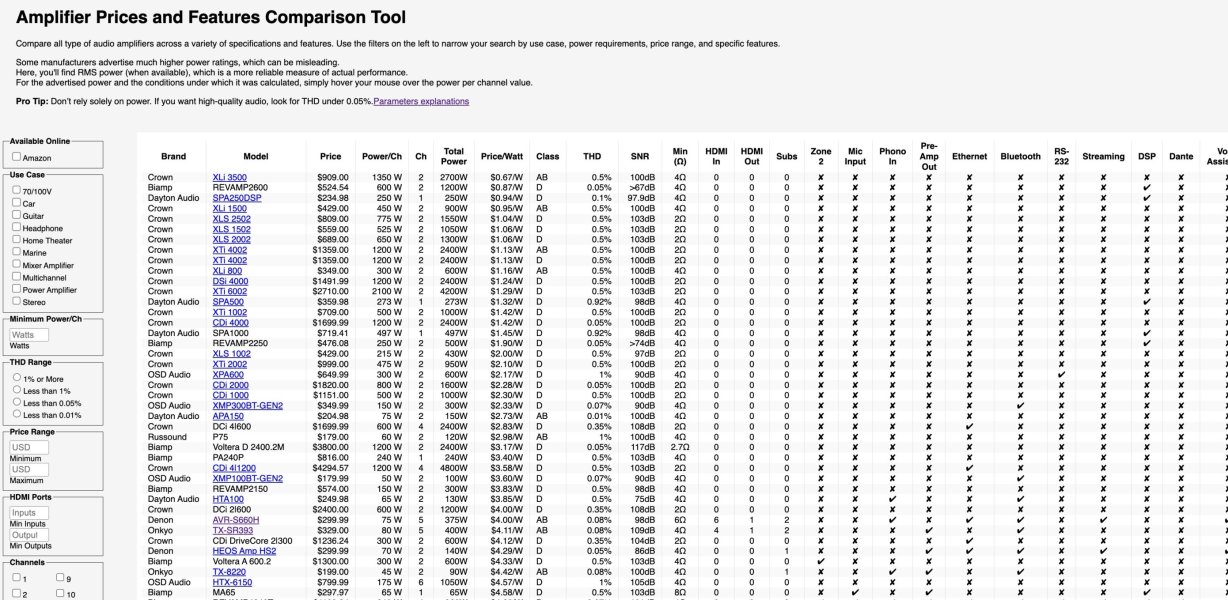1228x600 pixels.
Task: Sort table by Brand column header
Action: (x=173, y=156)
